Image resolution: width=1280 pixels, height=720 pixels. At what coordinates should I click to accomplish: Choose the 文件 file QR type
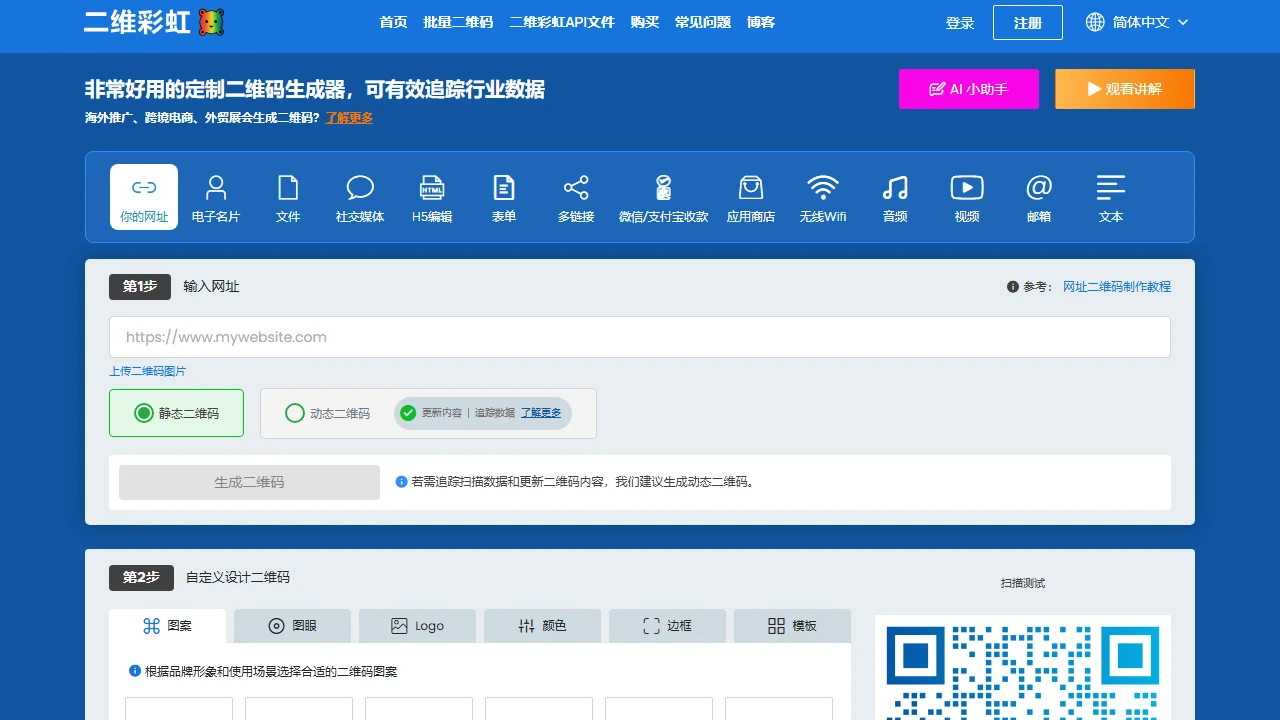point(288,198)
